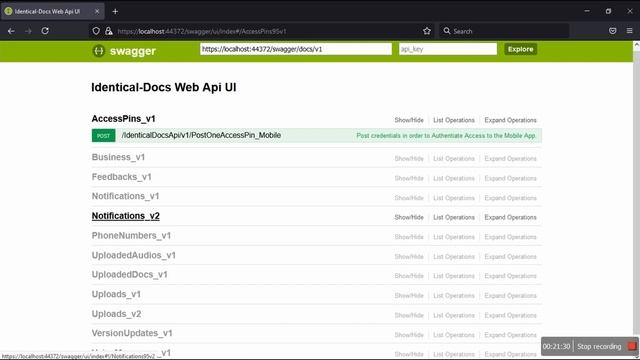Click List Operations for Feedbacks_v1

coord(454,178)
